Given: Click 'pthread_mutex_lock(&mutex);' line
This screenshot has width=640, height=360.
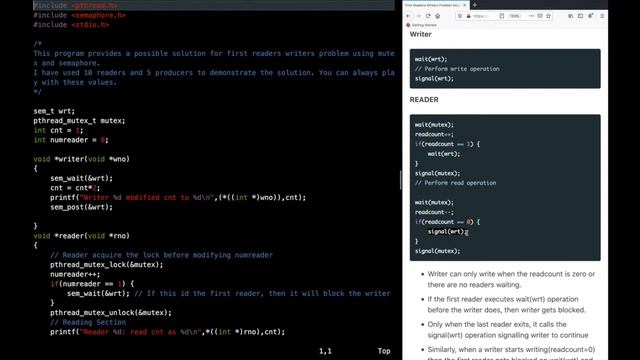Looking at the screenshot, I should (x=107, y=265).
